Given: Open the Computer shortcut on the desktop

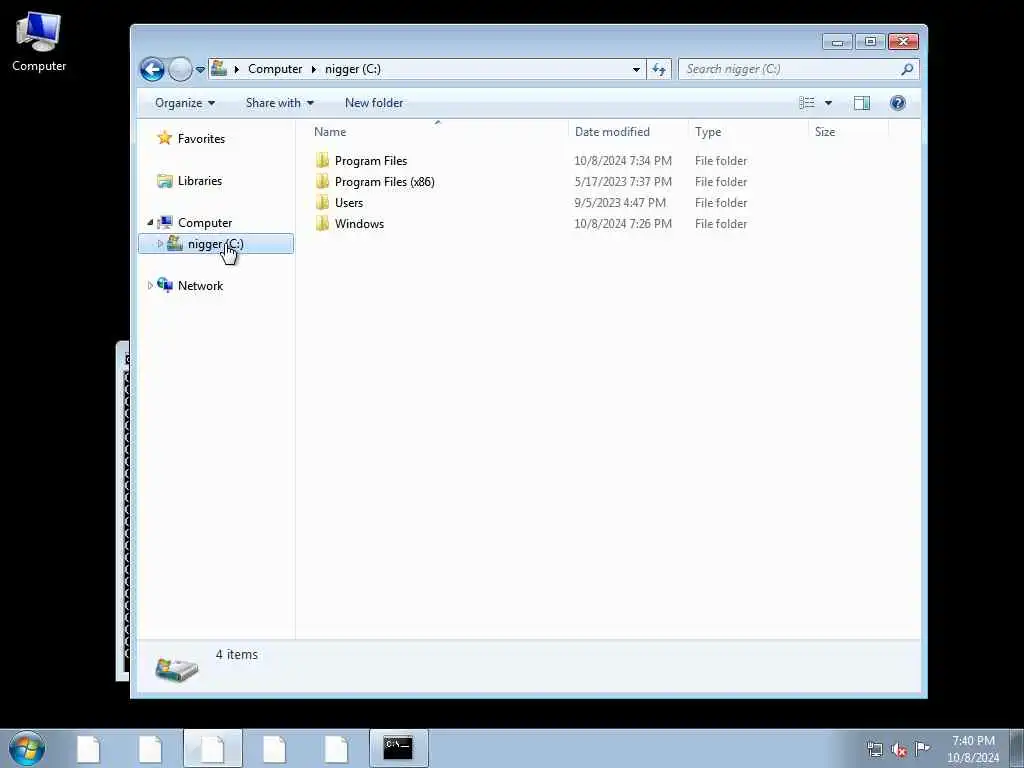Looking at the screenshot, I should 39,42.
